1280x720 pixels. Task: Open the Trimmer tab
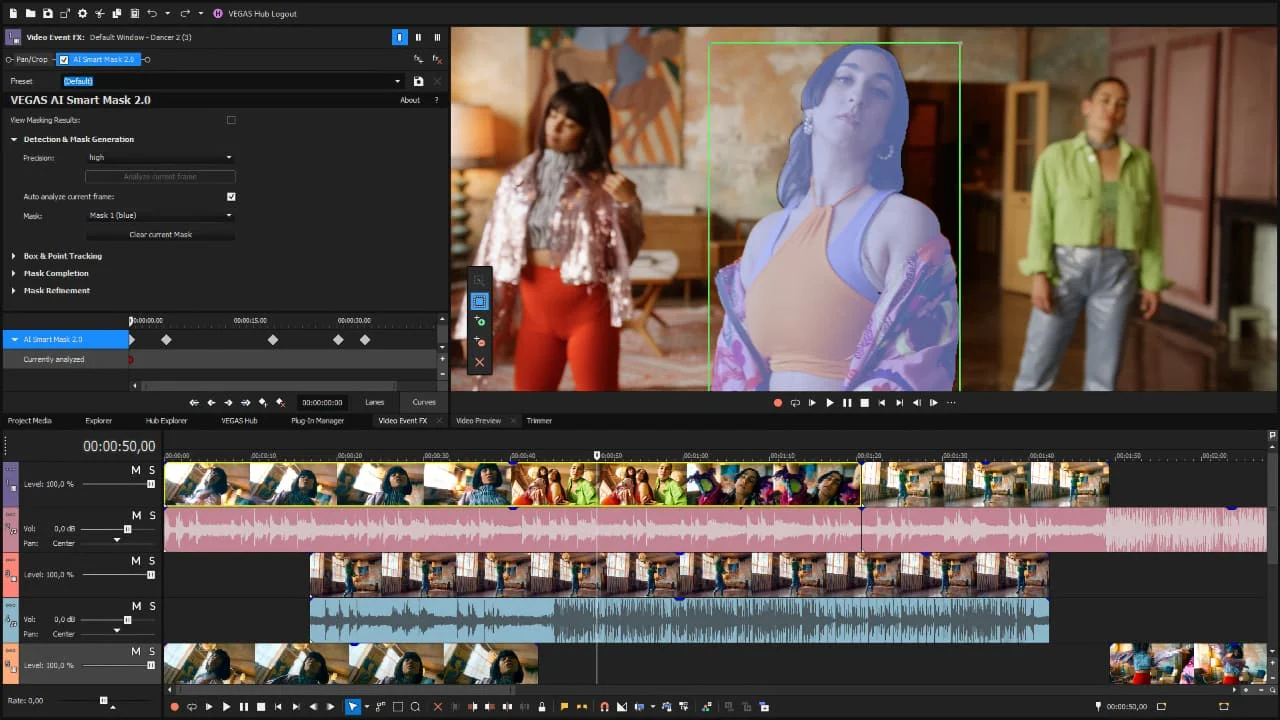tap(539, 420)
